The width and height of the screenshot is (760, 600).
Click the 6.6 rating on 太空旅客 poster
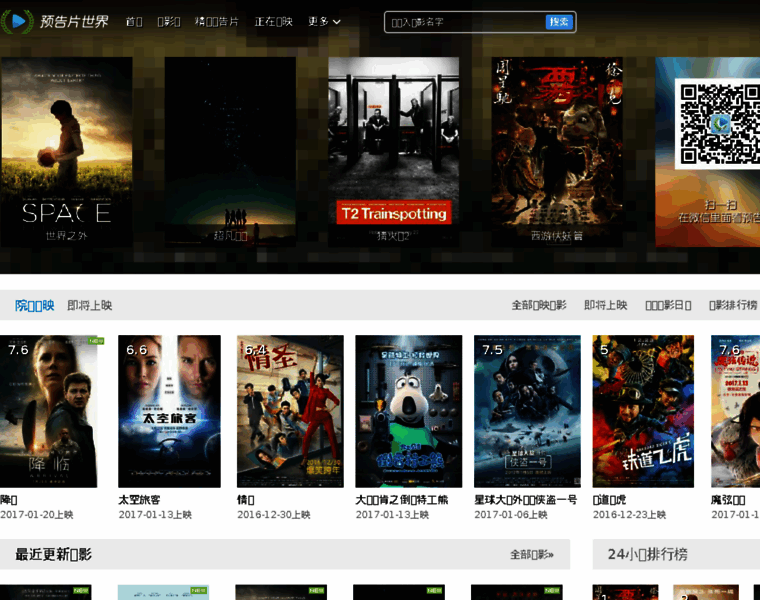point(137,349)
